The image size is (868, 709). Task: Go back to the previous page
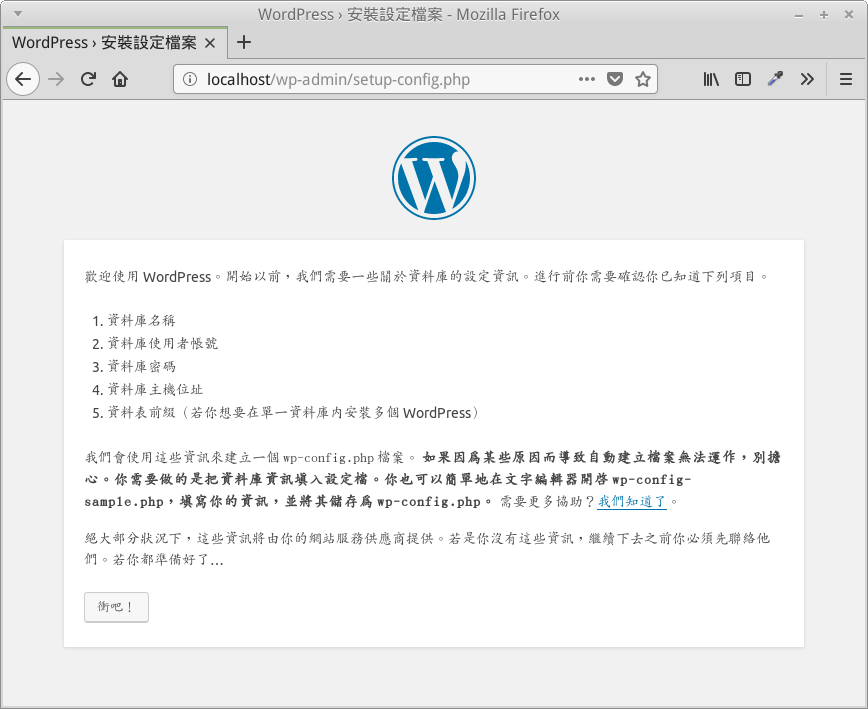23,80
